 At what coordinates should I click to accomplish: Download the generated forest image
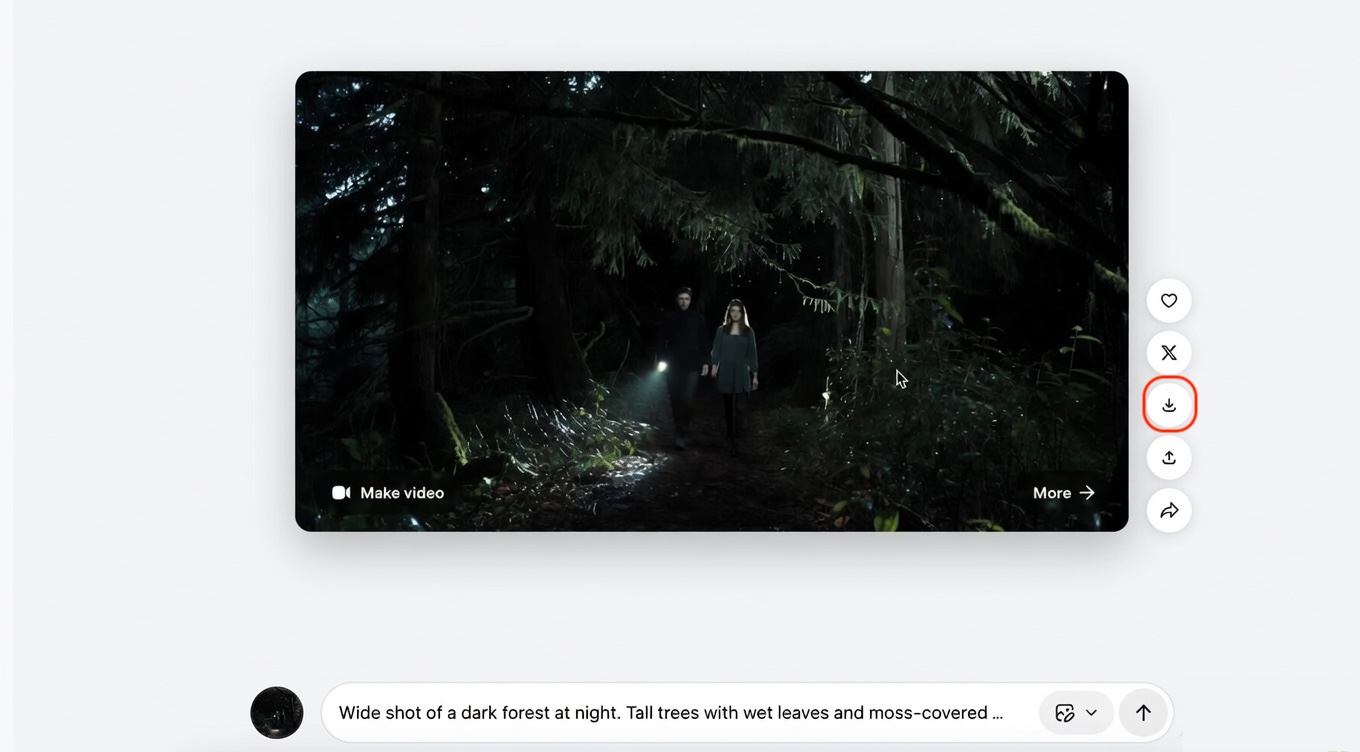(1168, 405)
